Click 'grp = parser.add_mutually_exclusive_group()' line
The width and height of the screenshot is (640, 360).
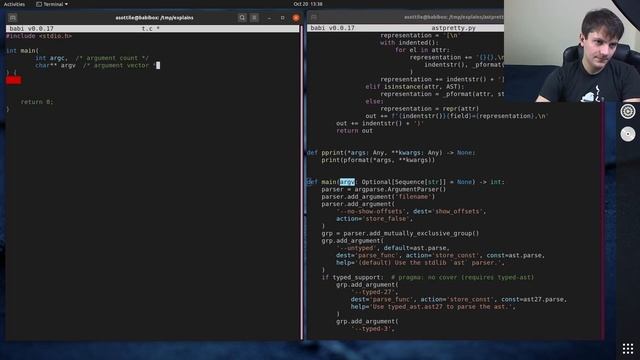coord(400,233)
